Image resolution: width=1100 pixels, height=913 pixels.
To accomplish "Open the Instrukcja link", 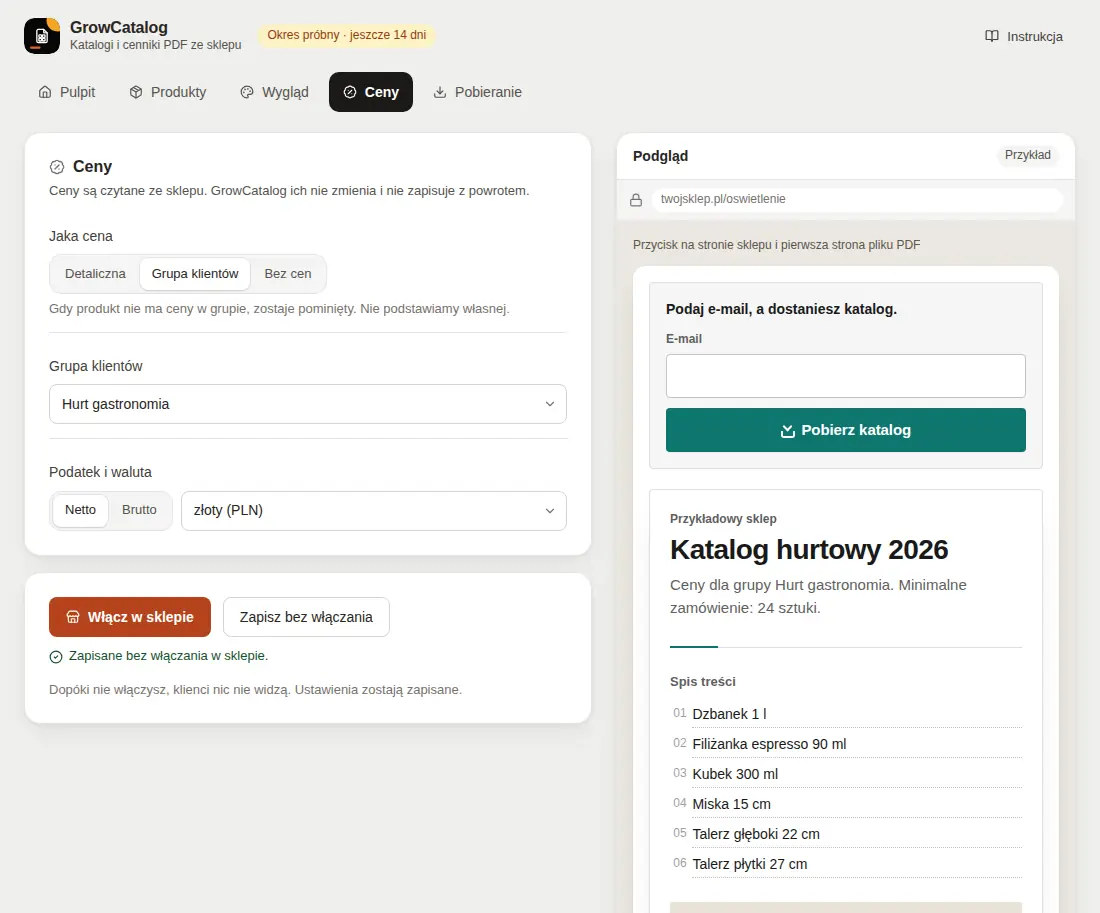I will click(x=1024, y=36).
